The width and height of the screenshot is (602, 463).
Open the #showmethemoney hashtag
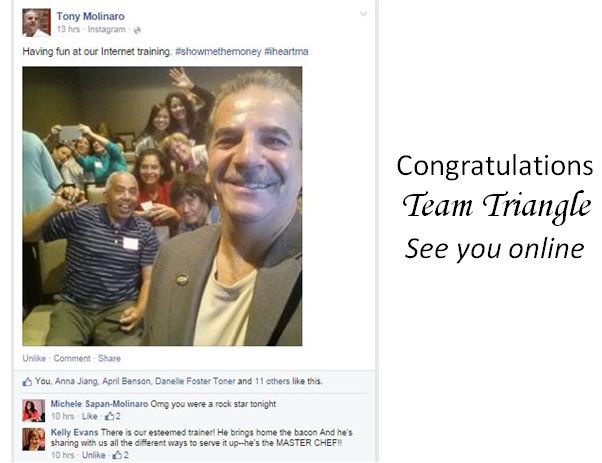tap(218, 51)
